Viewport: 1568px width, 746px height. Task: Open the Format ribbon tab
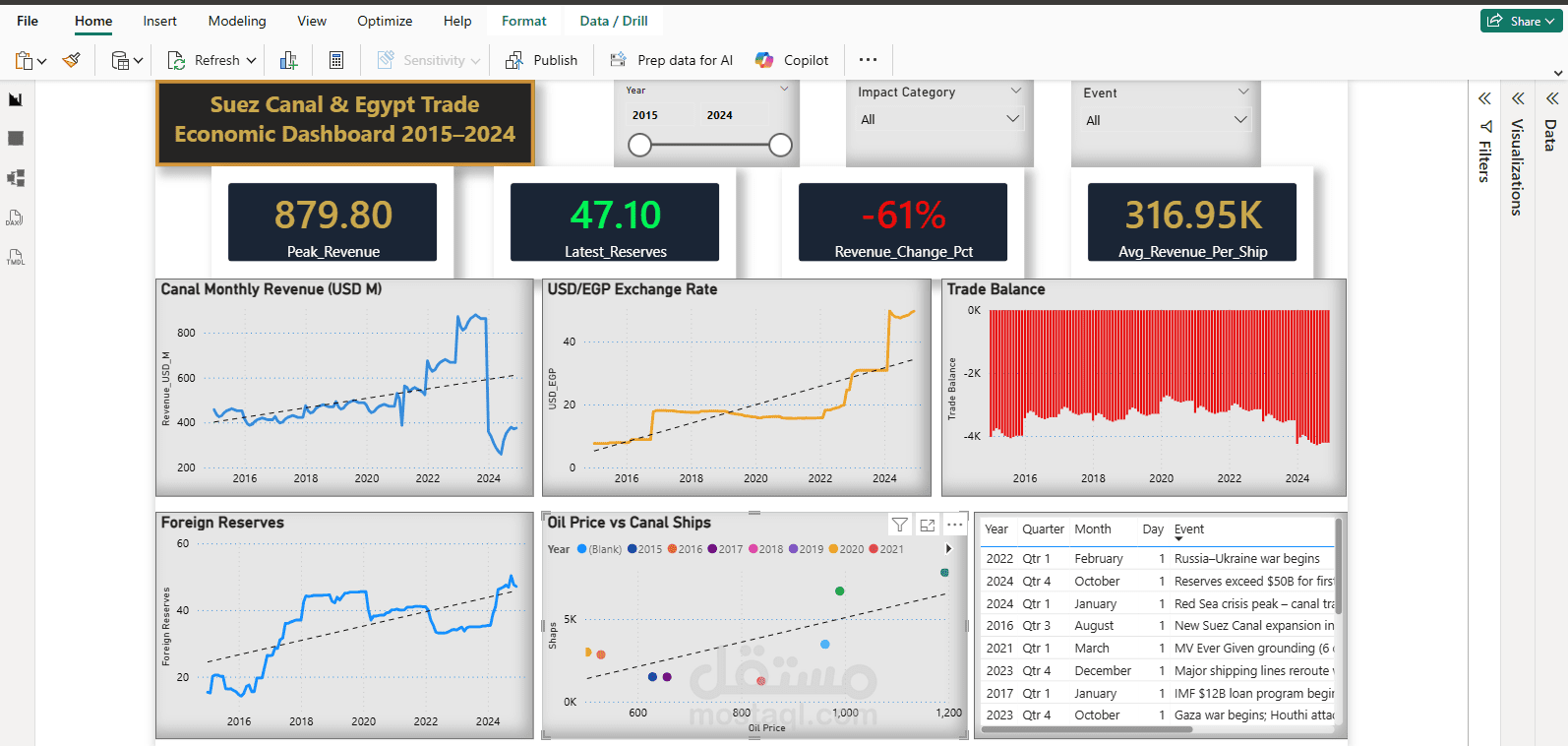click(523, 21)
